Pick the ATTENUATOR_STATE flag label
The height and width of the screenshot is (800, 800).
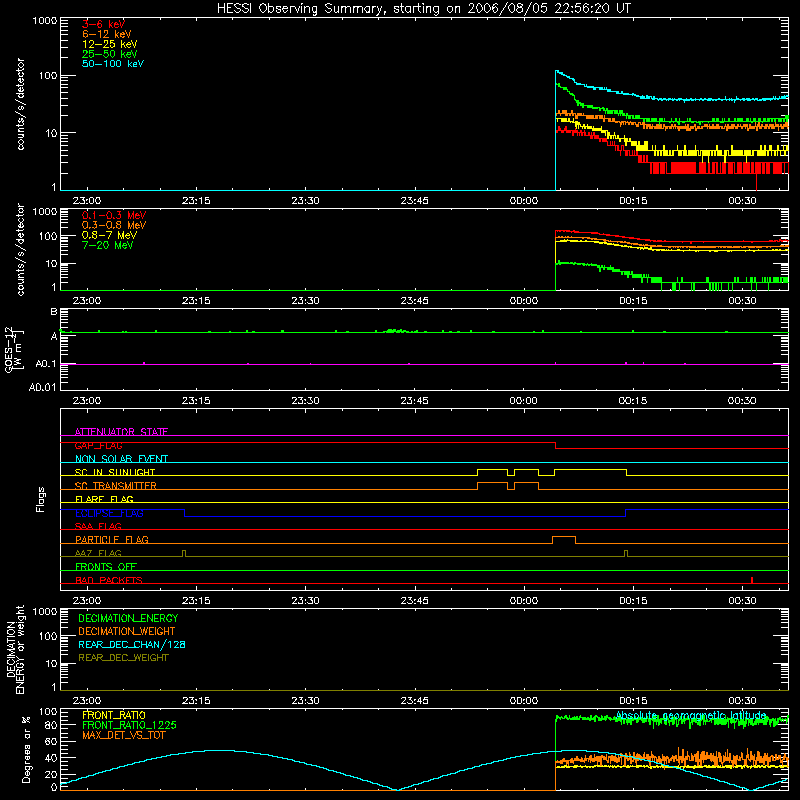coord(121,432)
